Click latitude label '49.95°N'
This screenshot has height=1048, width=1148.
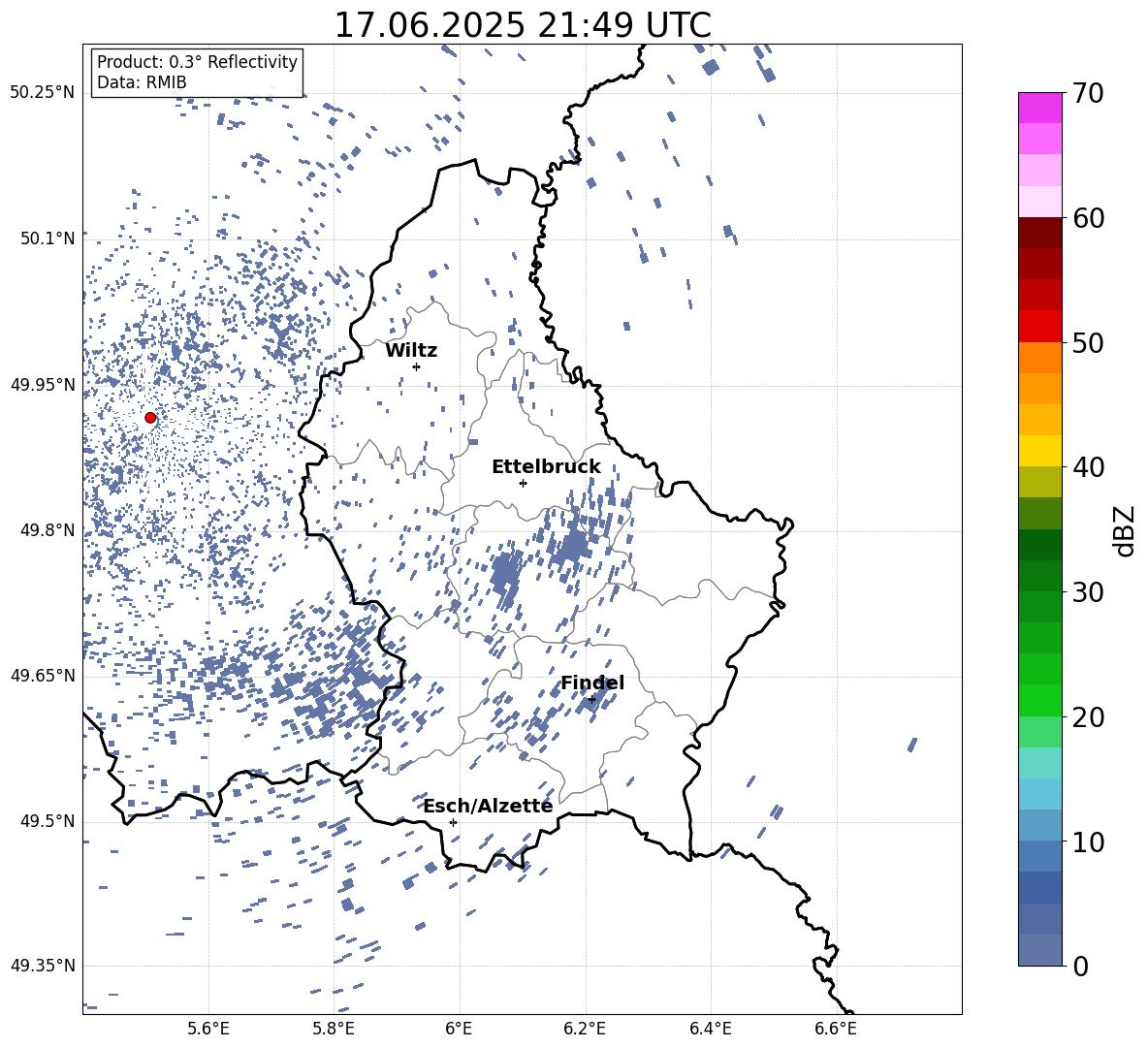click(x=43, y=385)
